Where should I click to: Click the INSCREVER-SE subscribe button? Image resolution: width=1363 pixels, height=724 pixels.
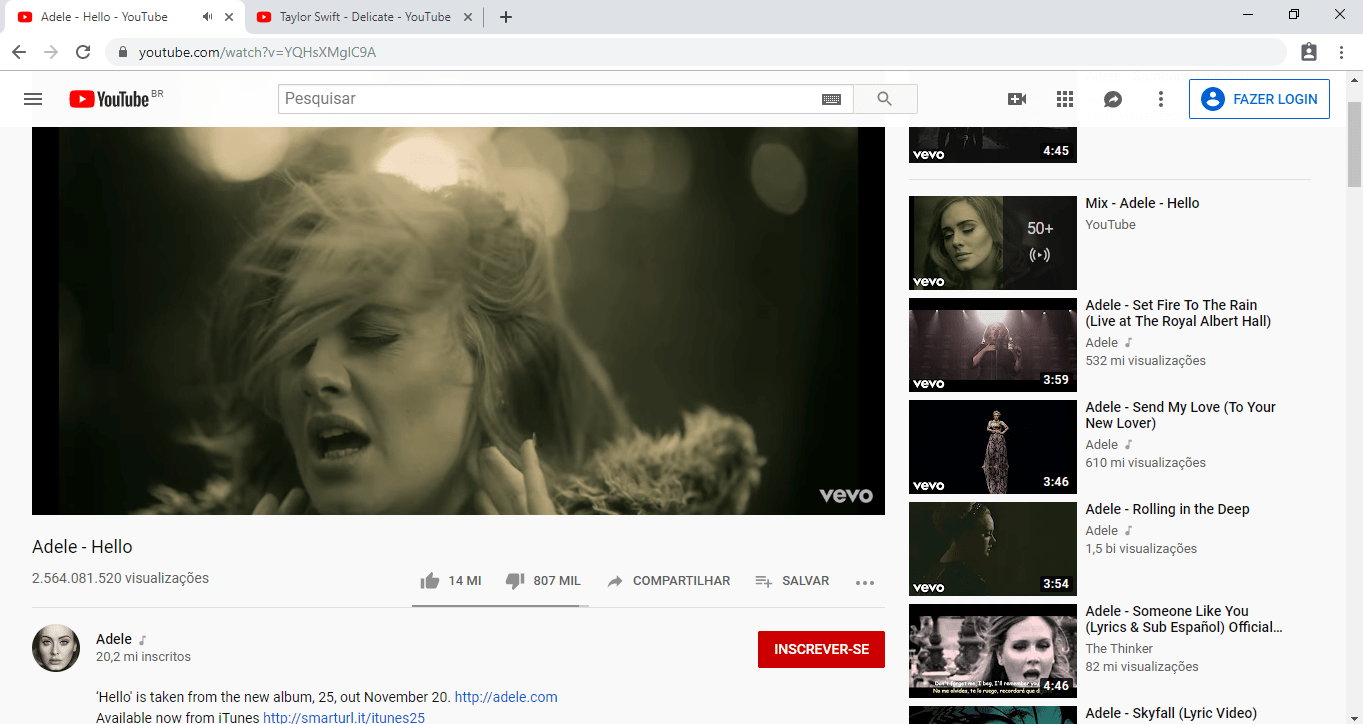click(x=821, y=649)
